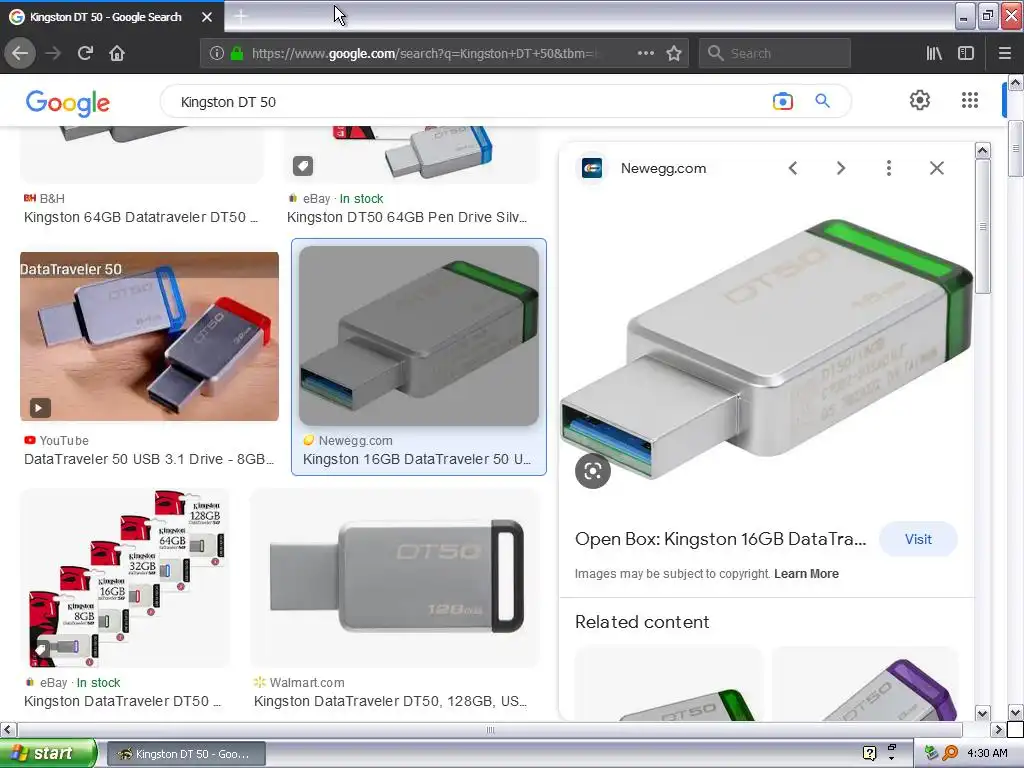Open the Kingston DataTraveler DT50 eBay text link
Screen dimensions: 1024x768
click(x=122, y=701)
